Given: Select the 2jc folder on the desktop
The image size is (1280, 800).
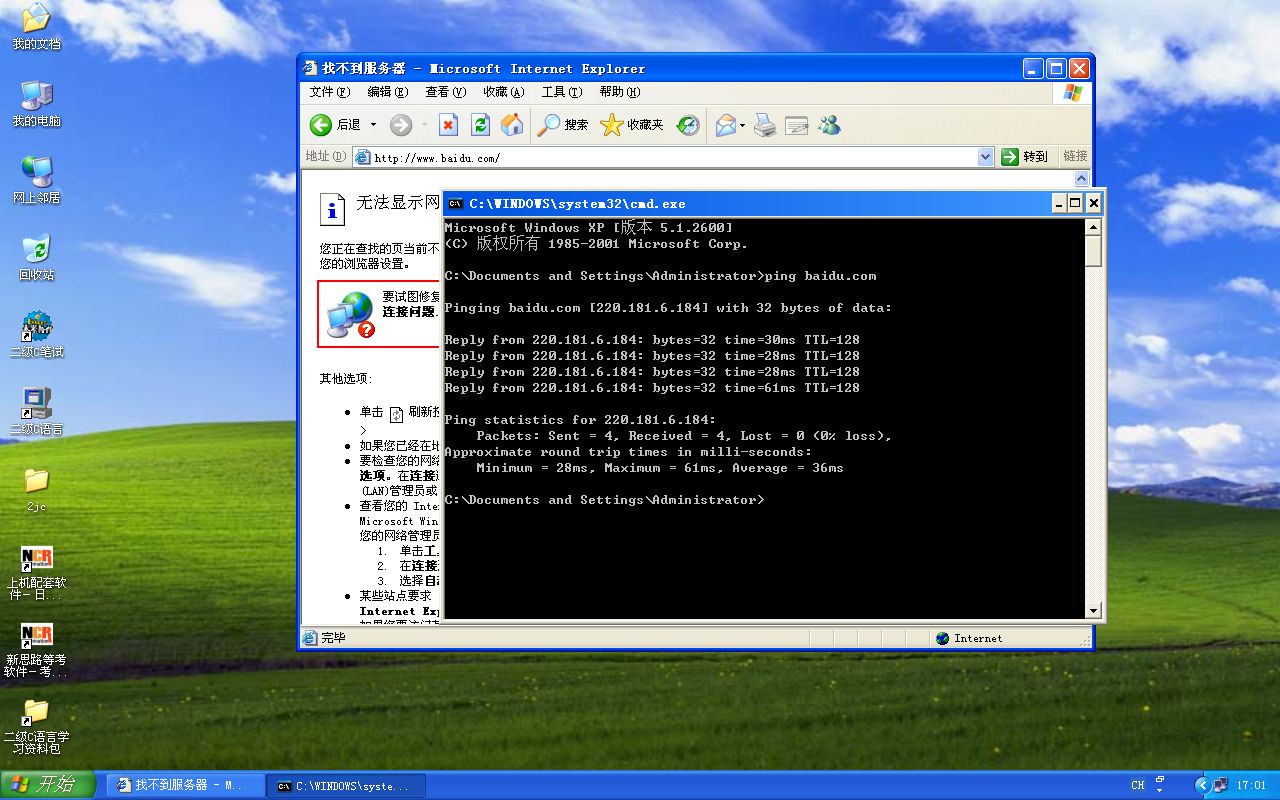Looking at the screenshot, I should [36, 488].
